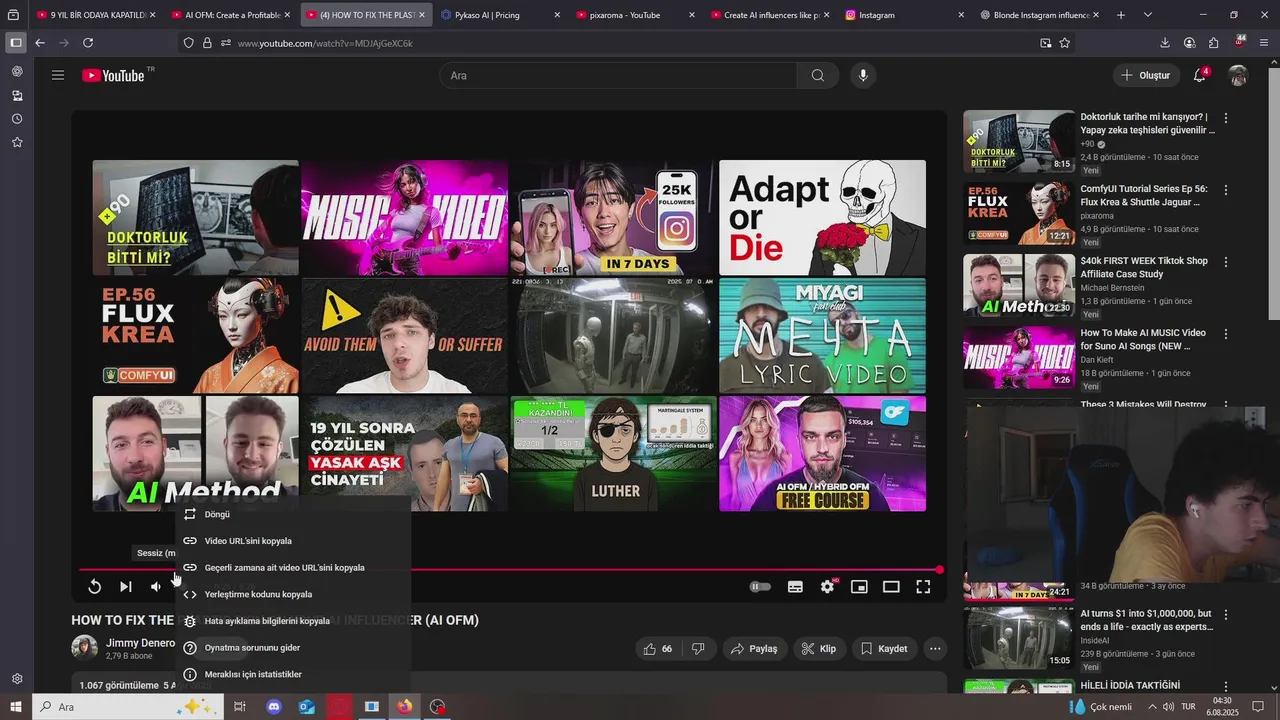Show hidden tray icons chevron
Screen dimensions: 1280x720
pos(1152,707)
